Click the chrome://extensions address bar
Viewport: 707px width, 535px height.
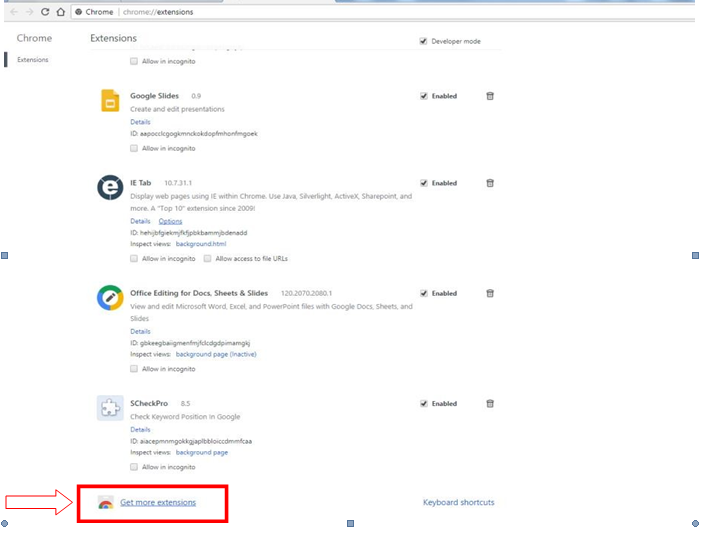point(382,12)
